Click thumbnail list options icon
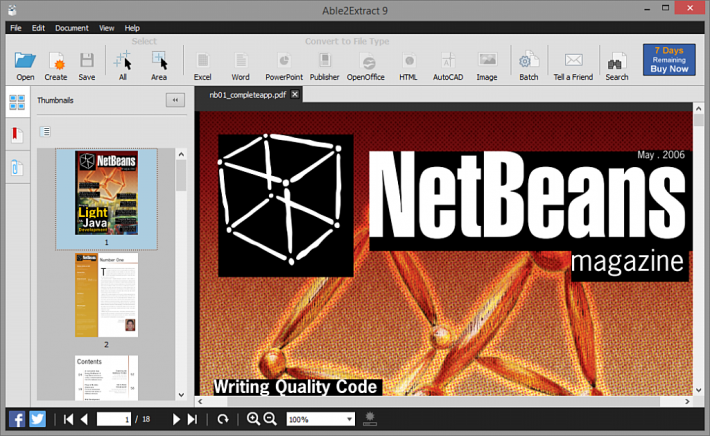Screen dimensions: 710x436 45,132
